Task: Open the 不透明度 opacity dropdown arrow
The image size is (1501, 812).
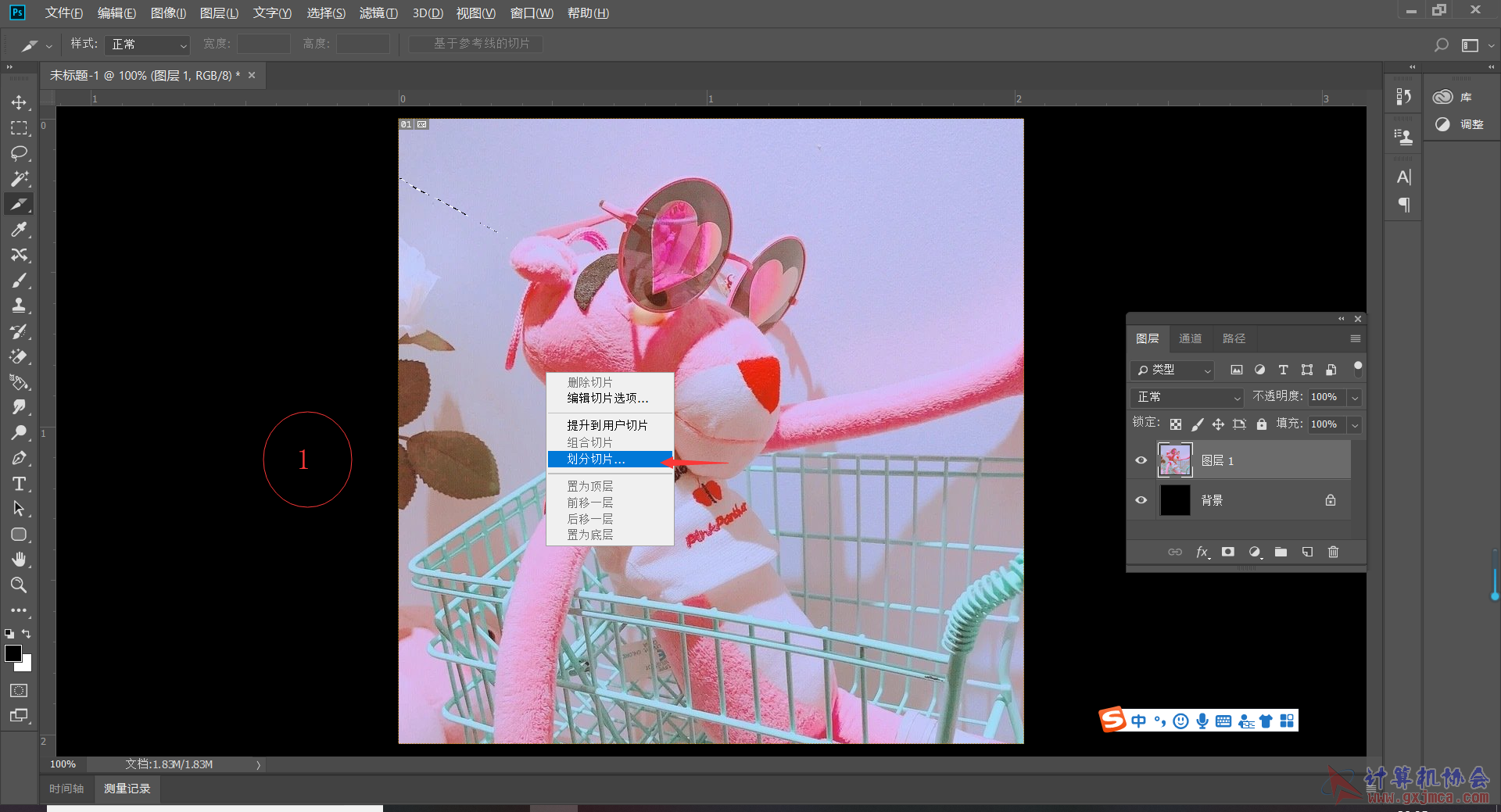Action: (x=1355, y=398)
